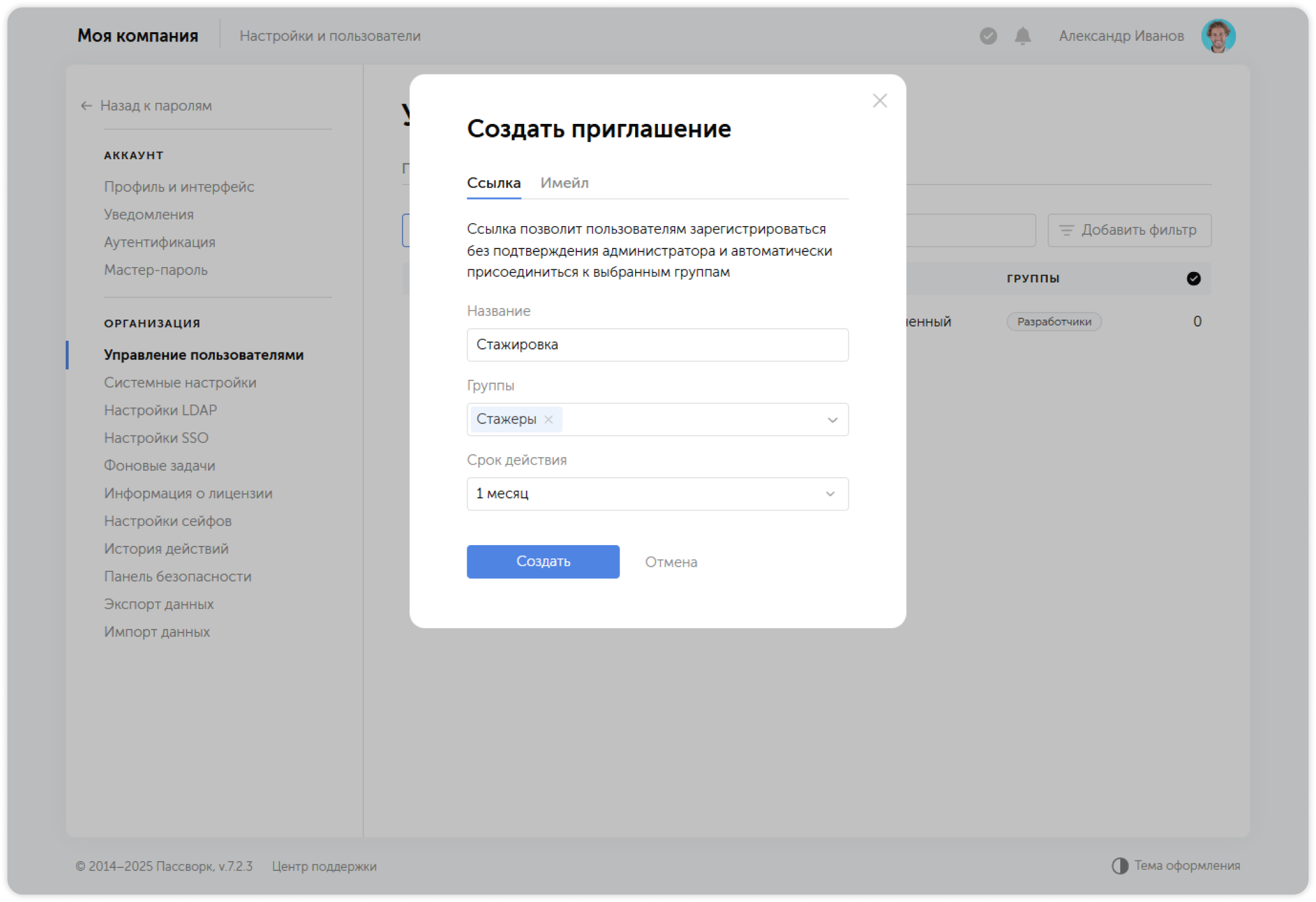Expand the Группы dropdown chevron

(x=832, y=420)
